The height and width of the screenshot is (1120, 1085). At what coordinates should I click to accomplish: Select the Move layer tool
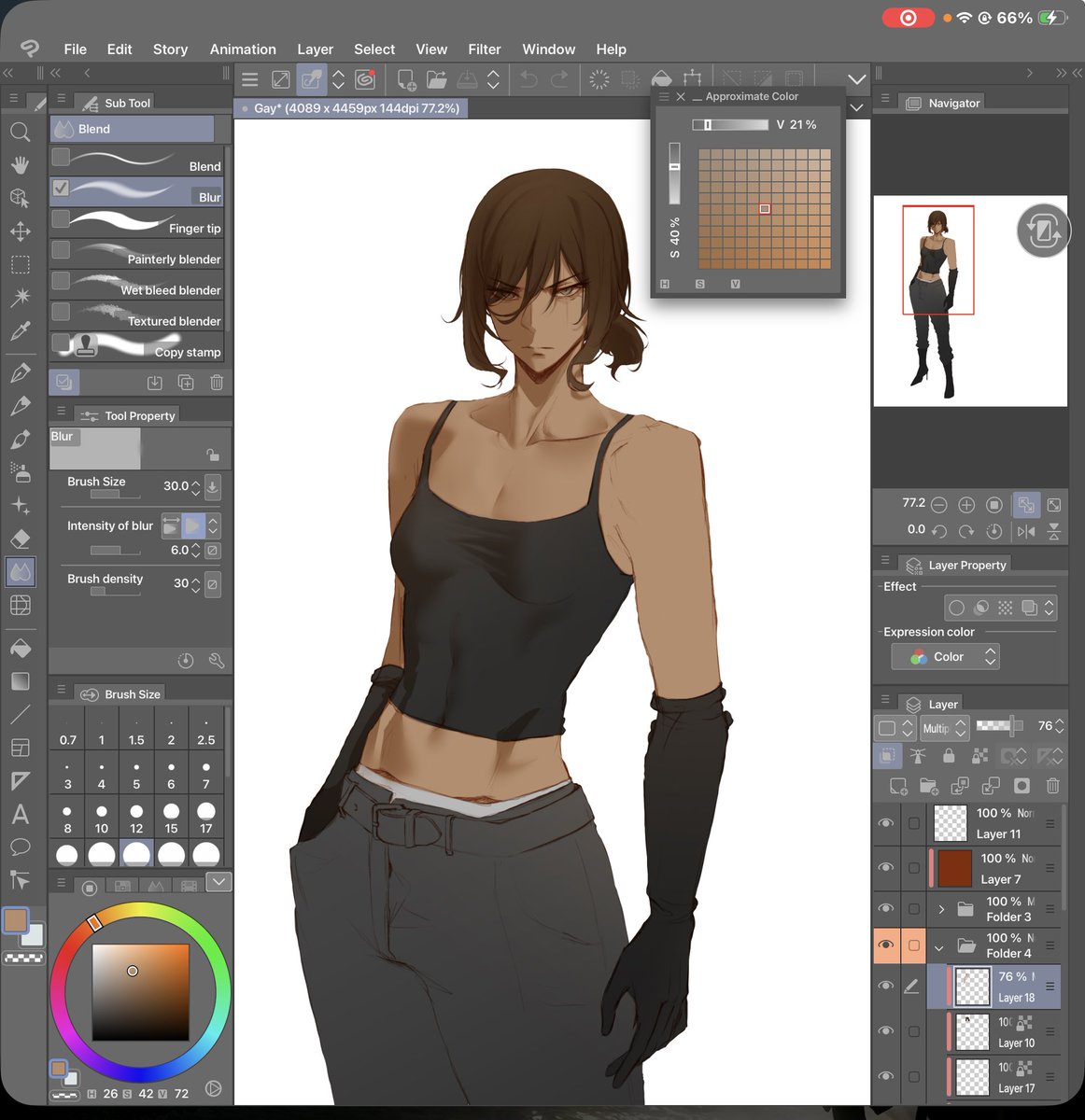pos(20,231)
